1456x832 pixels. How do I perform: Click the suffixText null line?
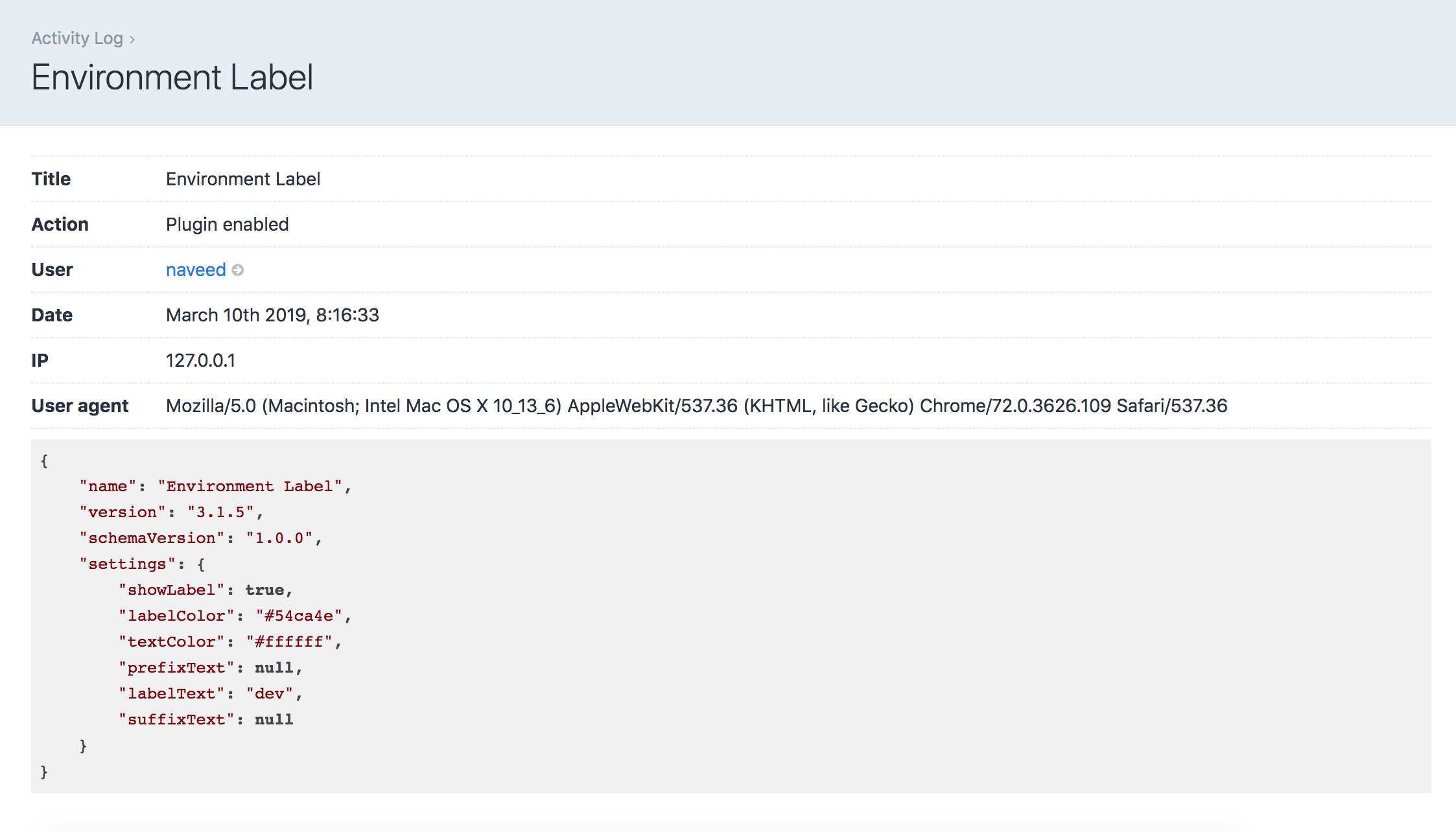[x=205, y=720]
